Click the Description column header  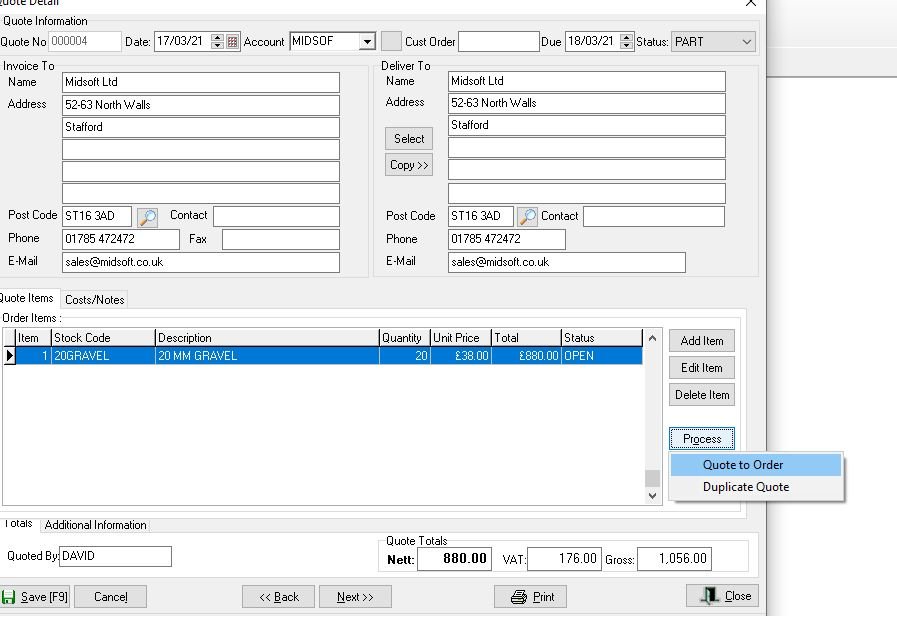pos(267,338)
